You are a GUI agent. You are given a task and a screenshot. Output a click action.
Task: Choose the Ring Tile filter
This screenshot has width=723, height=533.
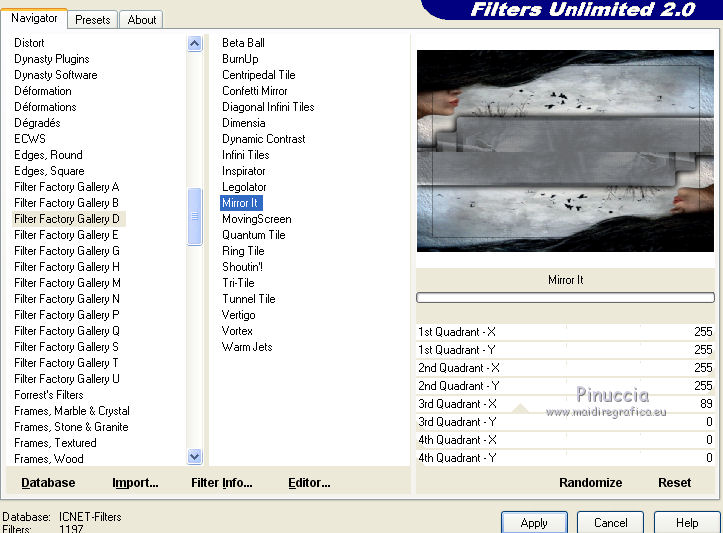(243, 251)
